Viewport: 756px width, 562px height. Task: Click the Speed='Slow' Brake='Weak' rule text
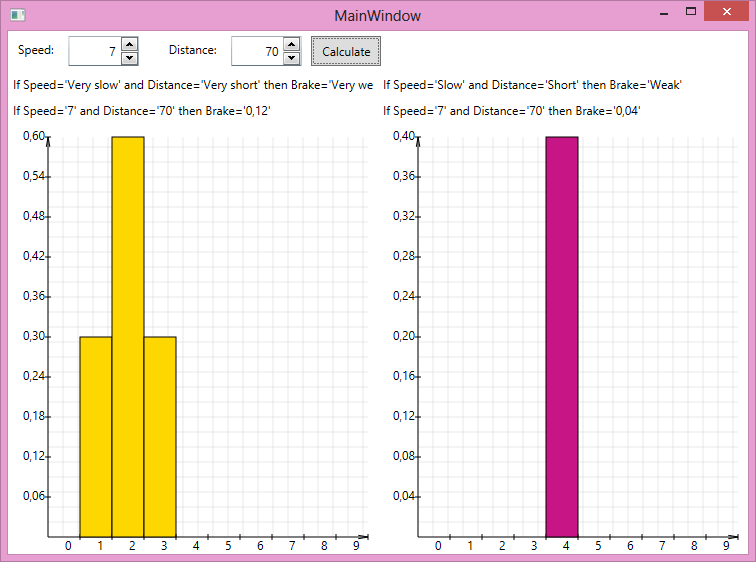coord(532,86)
